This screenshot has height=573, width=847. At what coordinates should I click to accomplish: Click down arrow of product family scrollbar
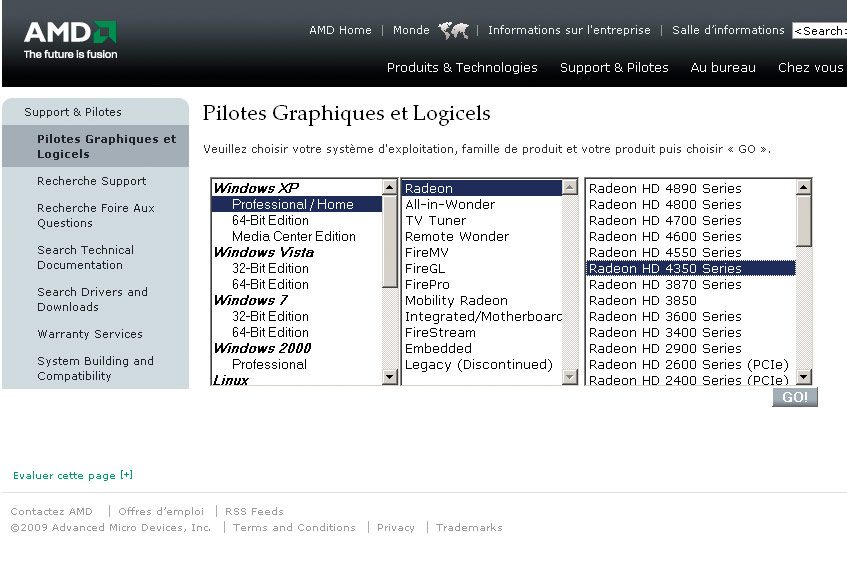click(x=569, y=376)
